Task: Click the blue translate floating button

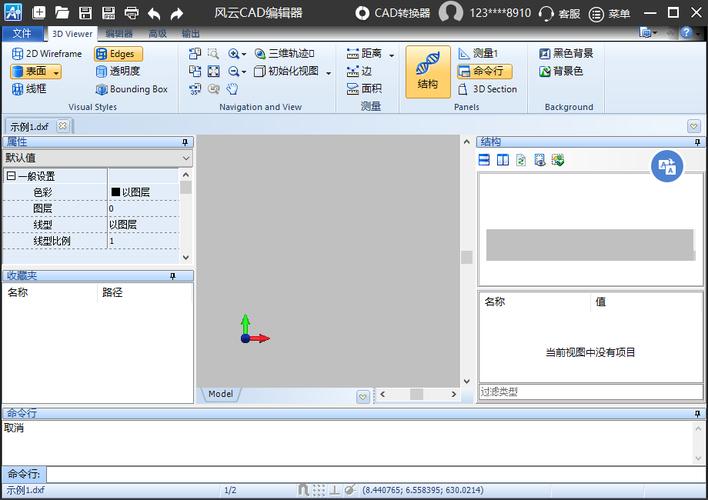Action: click(667, 166)
